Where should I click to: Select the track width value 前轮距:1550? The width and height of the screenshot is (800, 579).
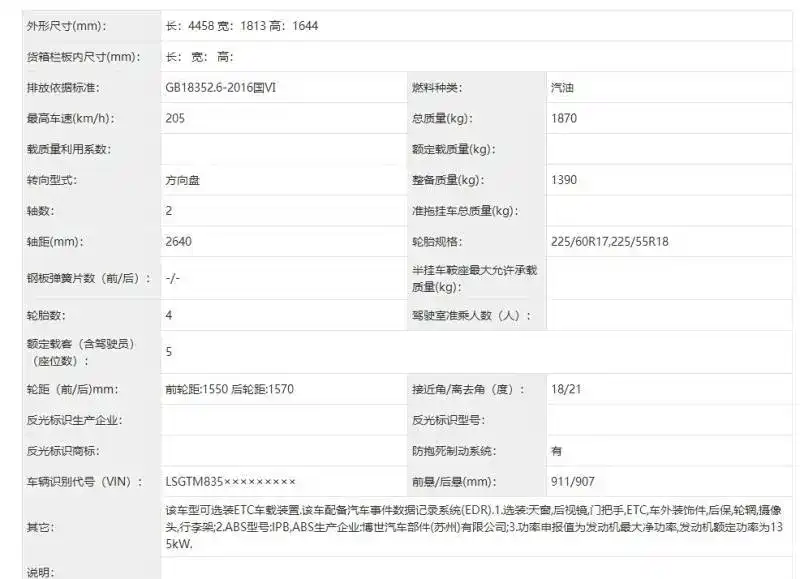(x=198, y=389)
